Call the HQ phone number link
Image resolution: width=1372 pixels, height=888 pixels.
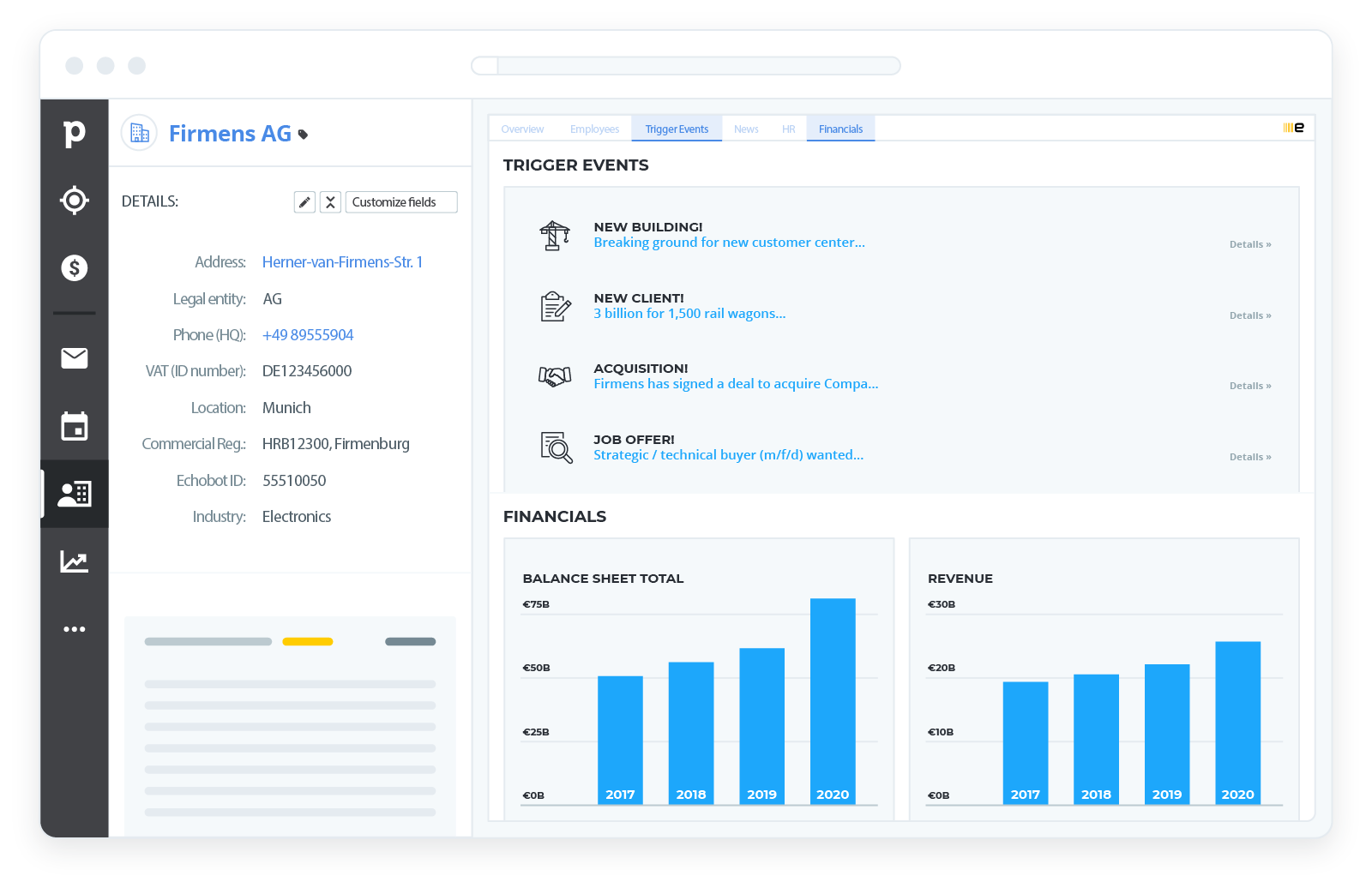pyautogui.click(x=308, y=334)
